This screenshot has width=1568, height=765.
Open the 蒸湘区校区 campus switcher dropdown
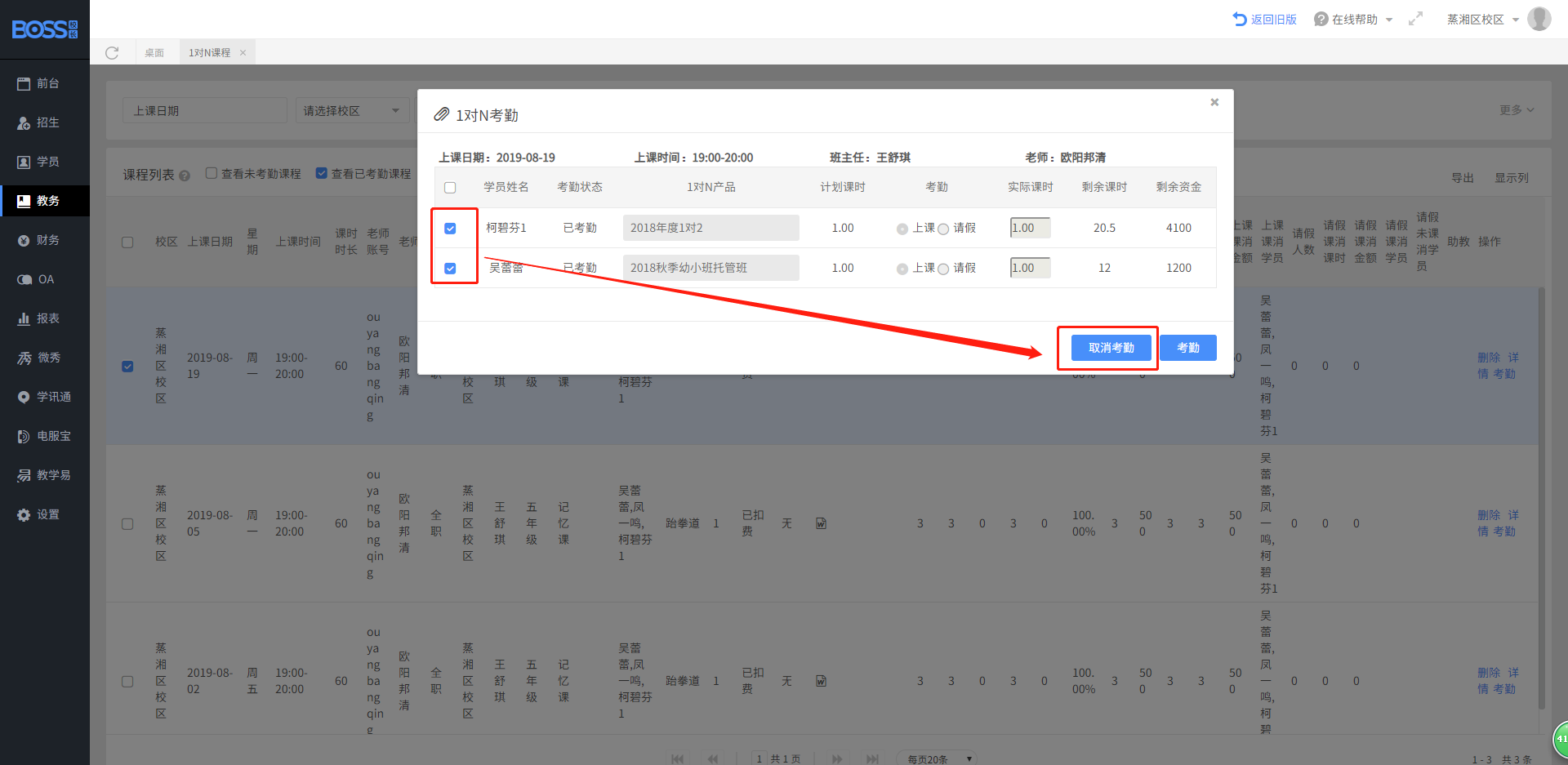[1483, 19]
